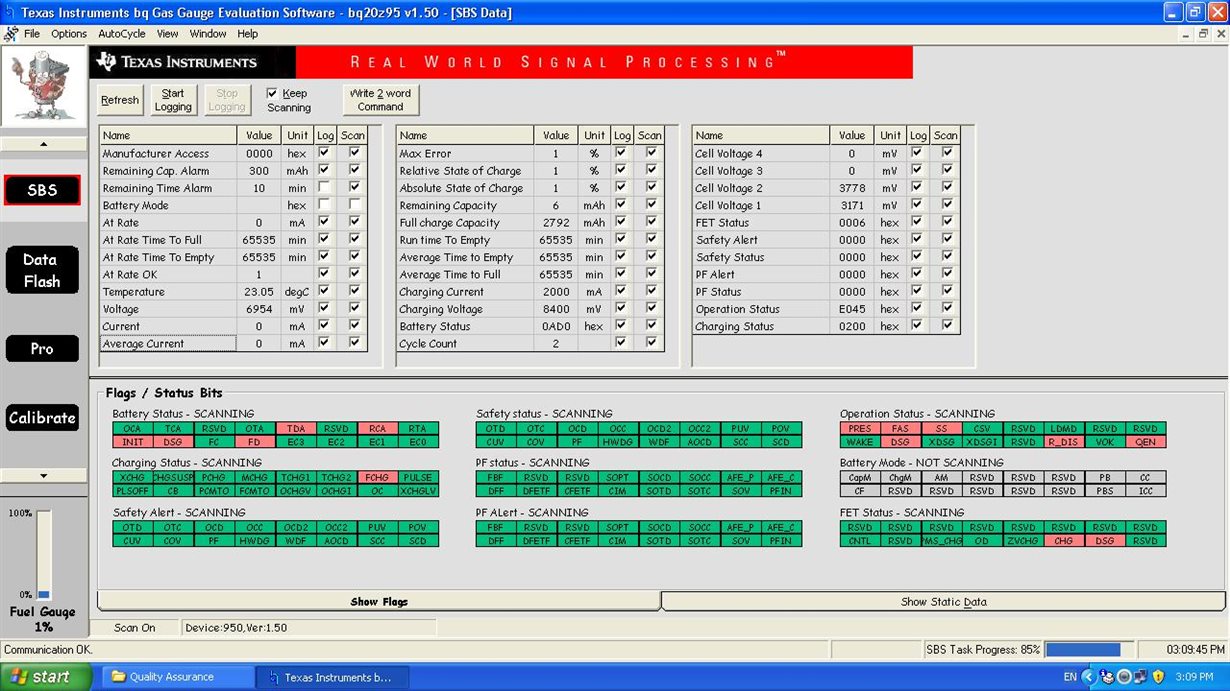Click the Full charge Capacity value 2792
The height and width of the screenshot is (691, 1230).
pyautogui.click(x=556, y=222)
